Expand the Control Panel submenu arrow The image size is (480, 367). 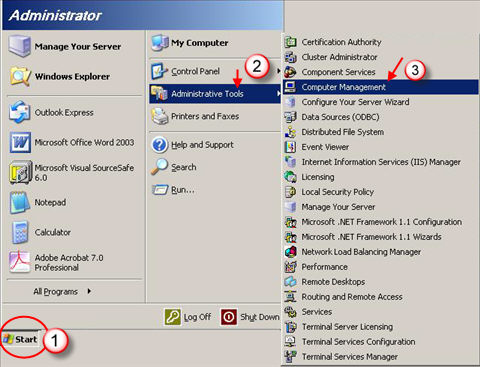pyautogui.click(x=278, y=71)
